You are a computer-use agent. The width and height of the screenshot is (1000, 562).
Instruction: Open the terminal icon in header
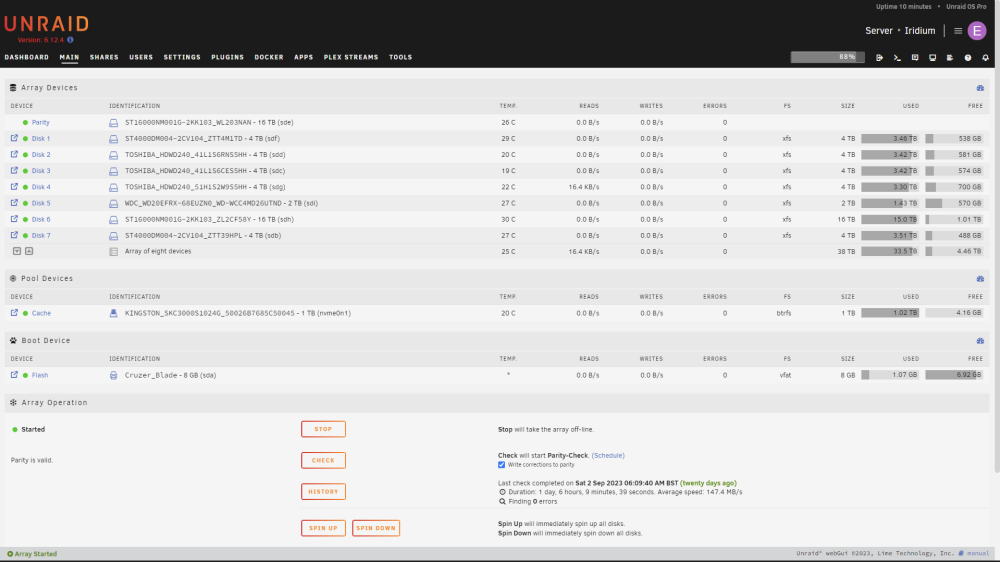(x=897, y=57)
